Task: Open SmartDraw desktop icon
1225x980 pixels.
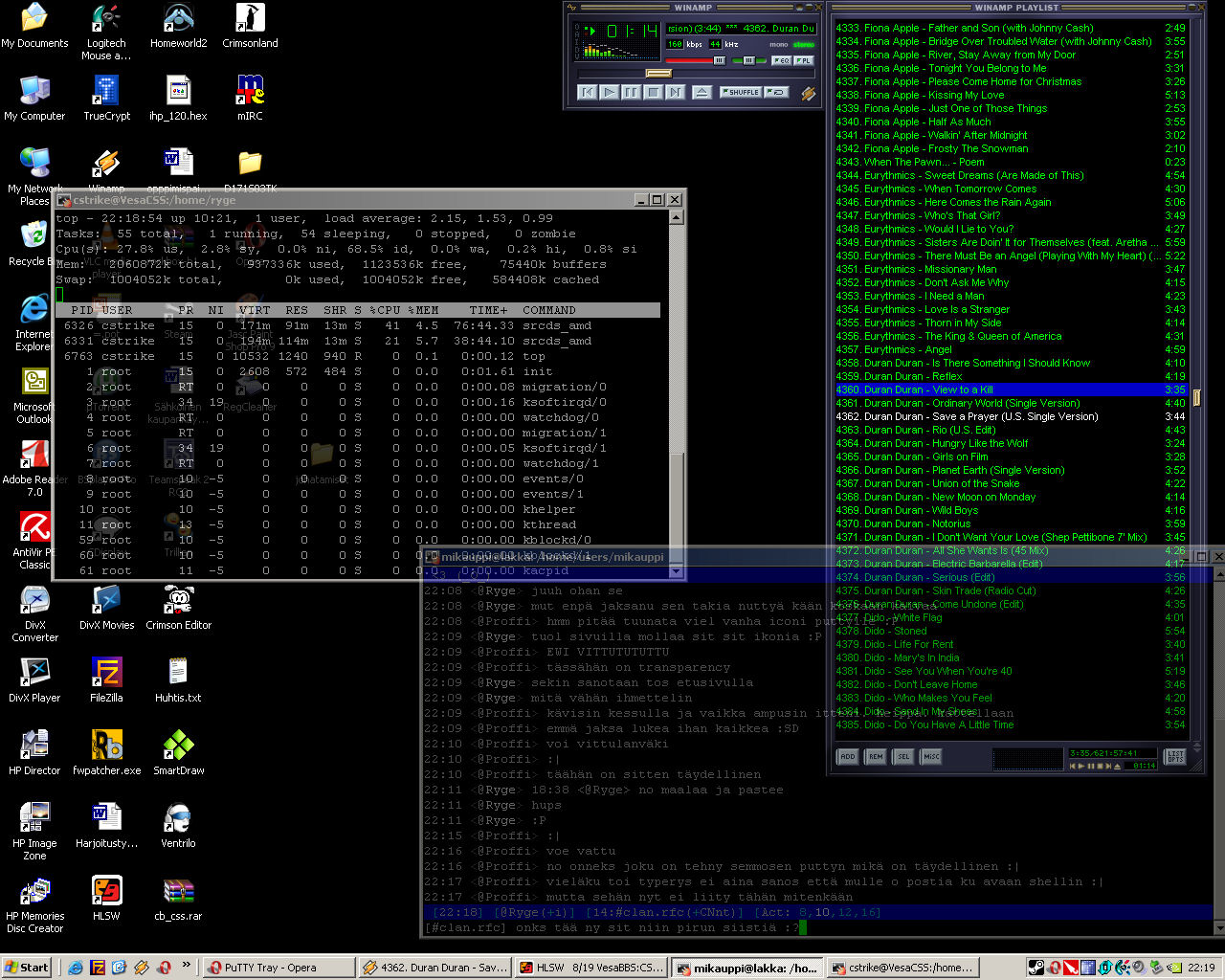Action: point(178,753)
